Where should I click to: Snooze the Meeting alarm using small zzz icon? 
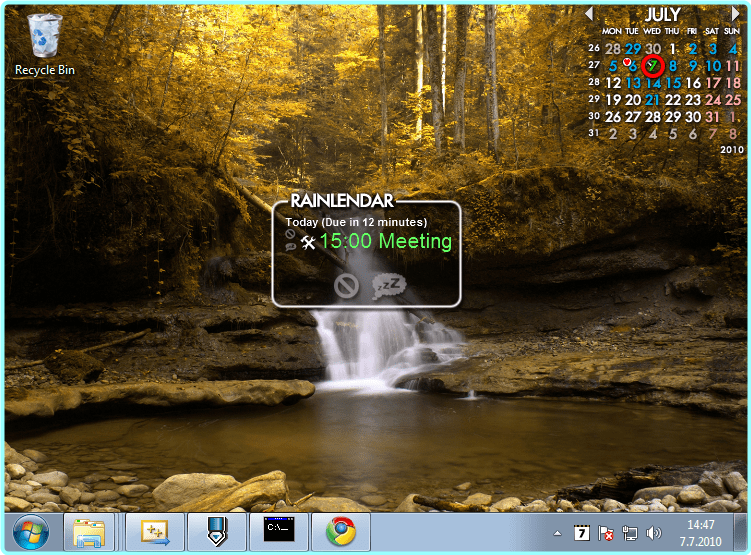tap(289, 246)
